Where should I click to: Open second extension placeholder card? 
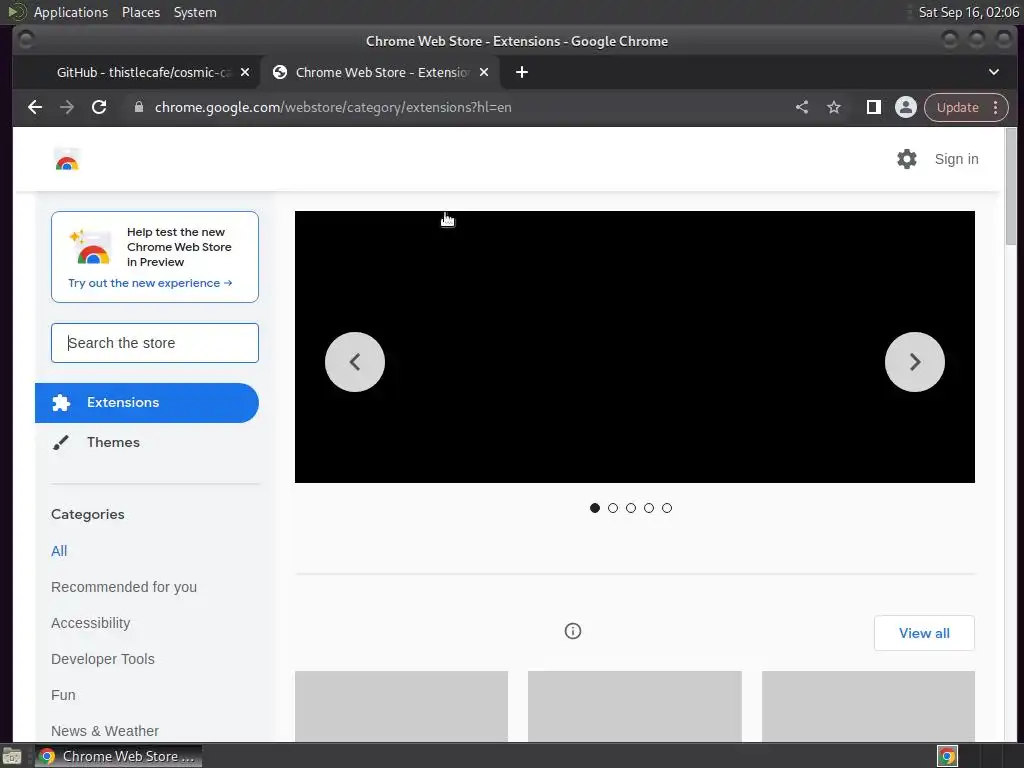pos(635,706)
